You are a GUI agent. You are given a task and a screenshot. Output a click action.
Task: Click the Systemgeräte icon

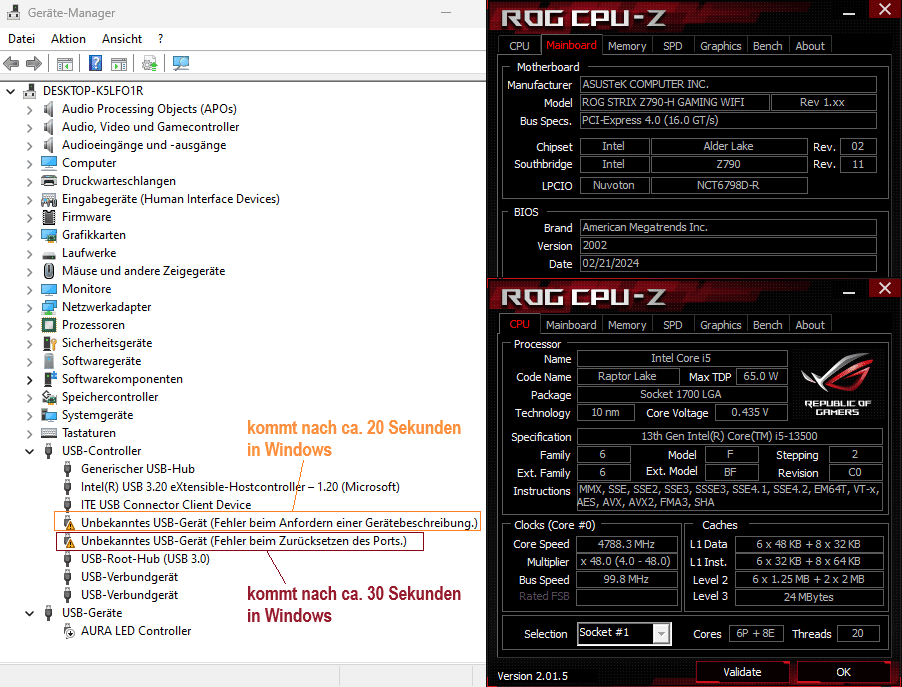(49, 415)
